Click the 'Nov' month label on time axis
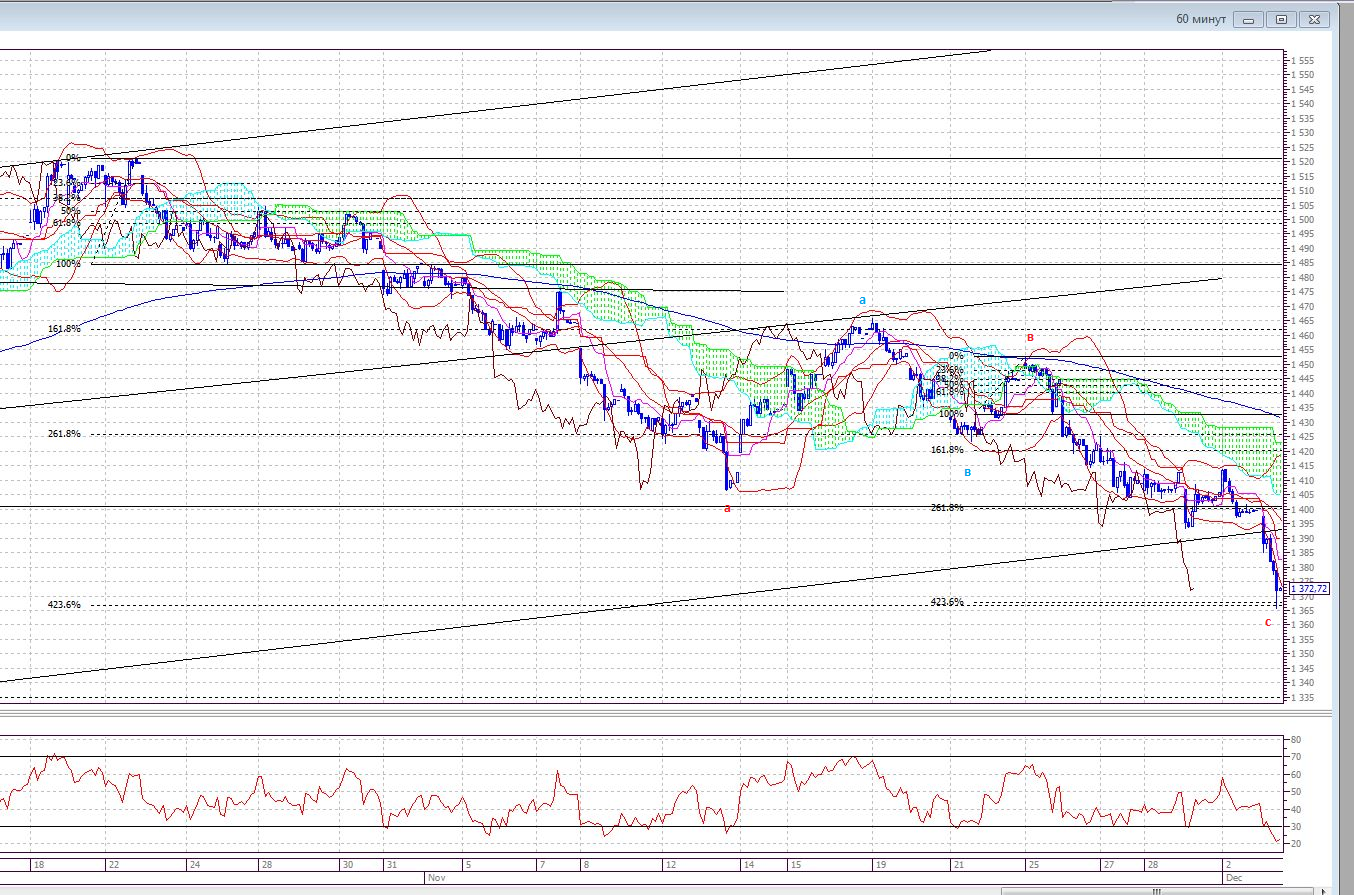This screenshot has width=1354, height=895. [436, 877]
